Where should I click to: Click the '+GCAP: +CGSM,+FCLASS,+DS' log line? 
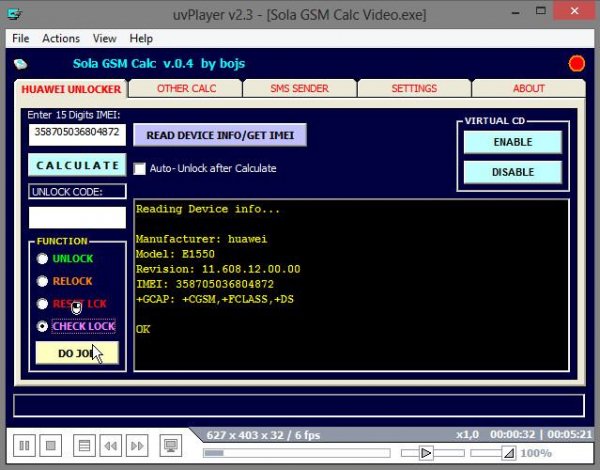click(215, 299)
